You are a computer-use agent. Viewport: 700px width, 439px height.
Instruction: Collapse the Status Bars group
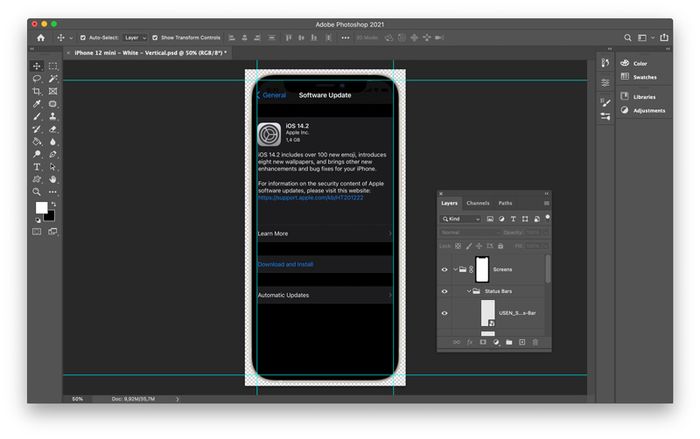point(469,291)
